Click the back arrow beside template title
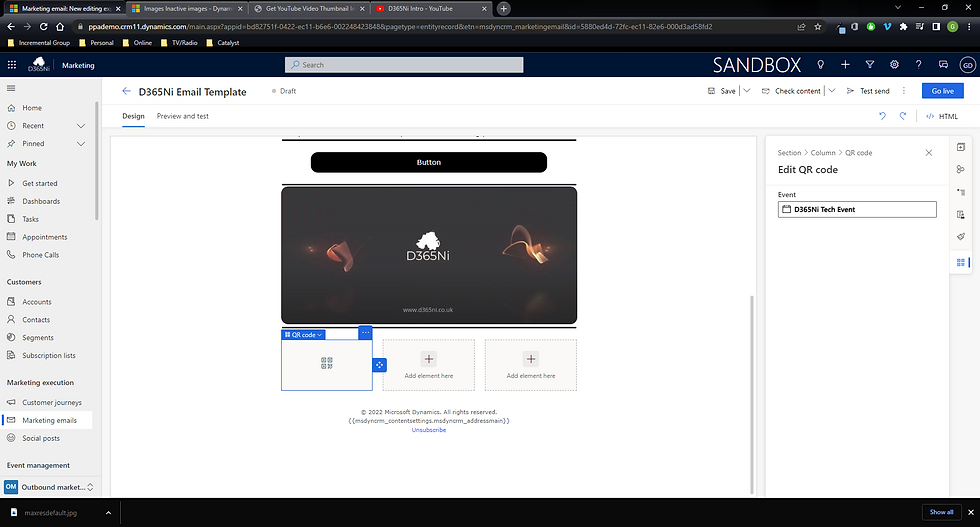Image resolution: width=980 pixels, height=527 pixels. pyautogui.click(x=126, y=91)
